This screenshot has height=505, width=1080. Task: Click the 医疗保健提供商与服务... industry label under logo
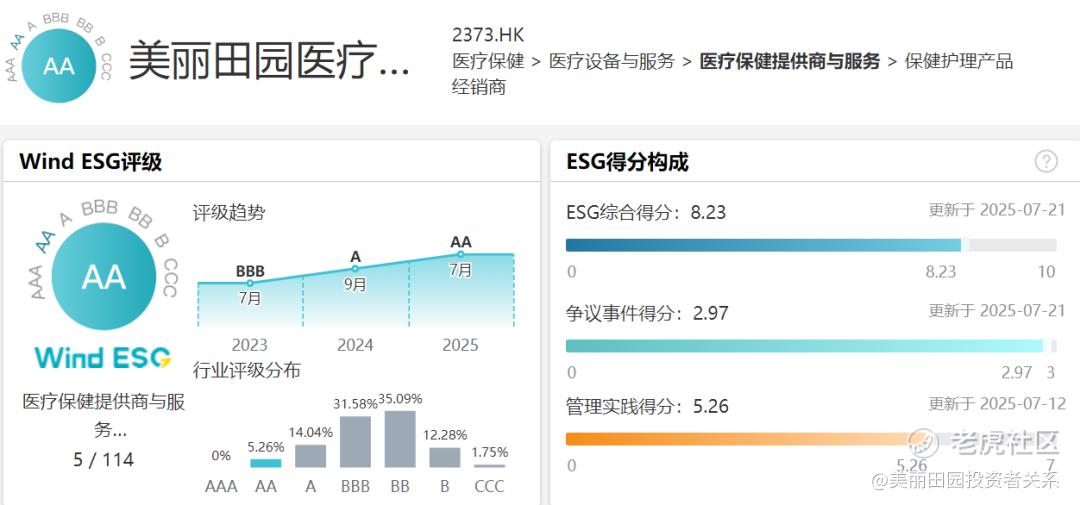point(103,415)
